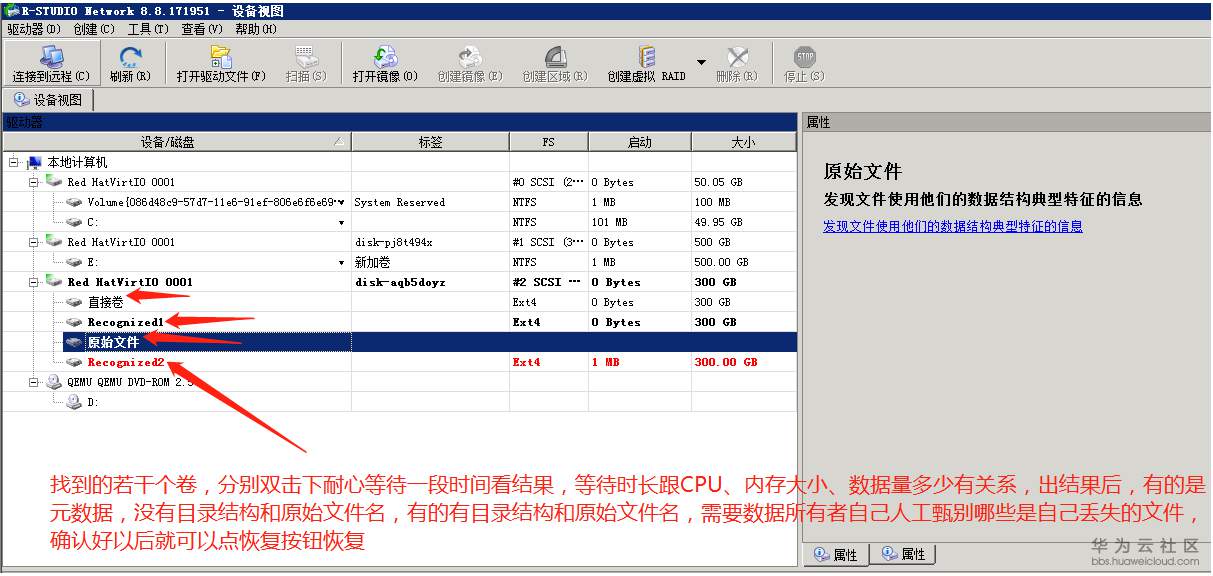Switch to the first Properties (属性) tab at bottom
The width and height of the screenshot is (1213, 576).
point(836,554)
